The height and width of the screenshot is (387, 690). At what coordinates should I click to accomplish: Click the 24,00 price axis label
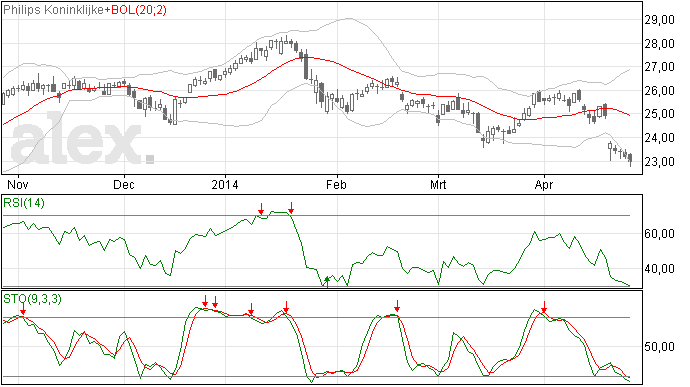click(x=659, y=137)
